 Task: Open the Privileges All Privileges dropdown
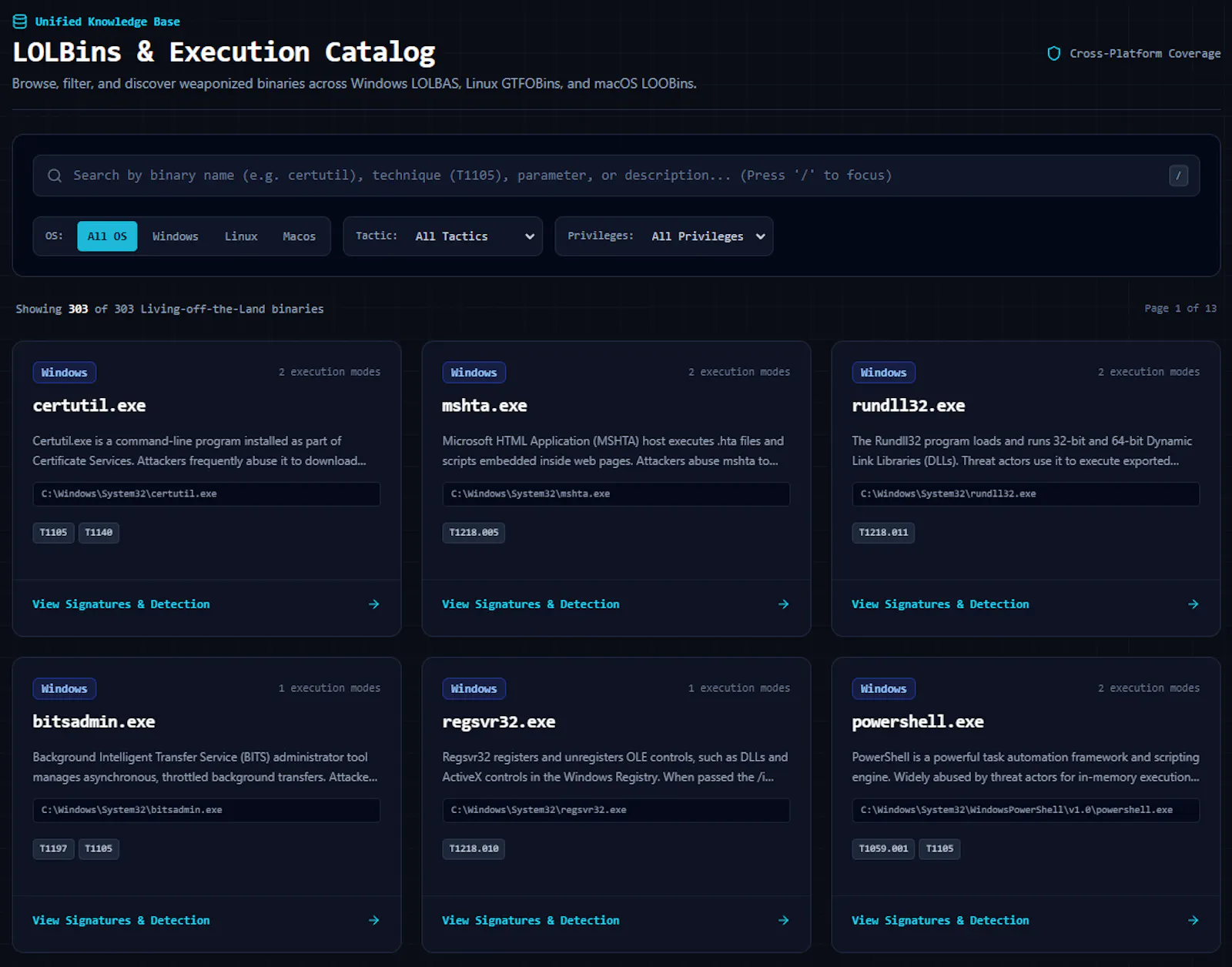(664, 236)
